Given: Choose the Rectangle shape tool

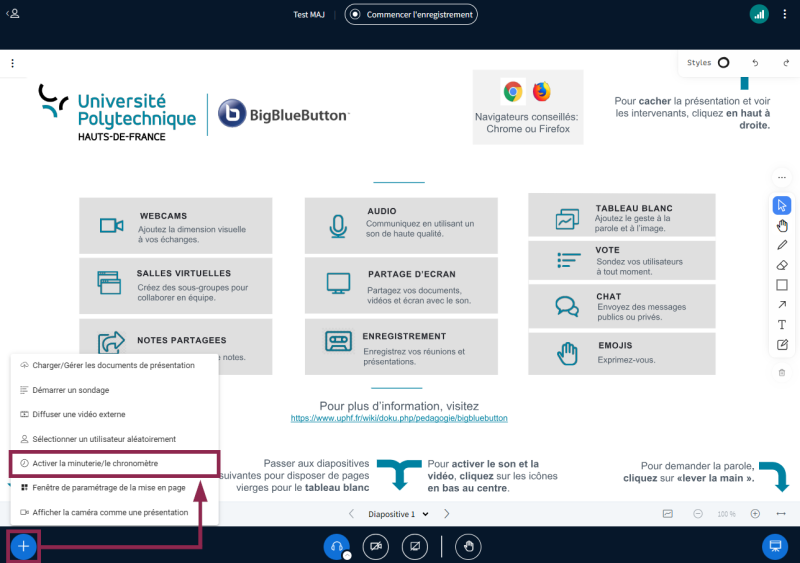Looking at the screenshot, I should [x=782, y=285].
